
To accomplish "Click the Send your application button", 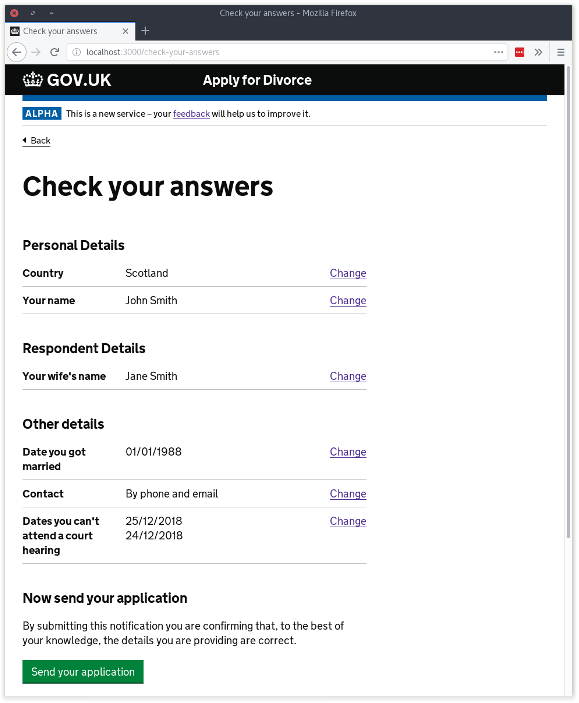I will pyautogui.click(x=83, y=672).
